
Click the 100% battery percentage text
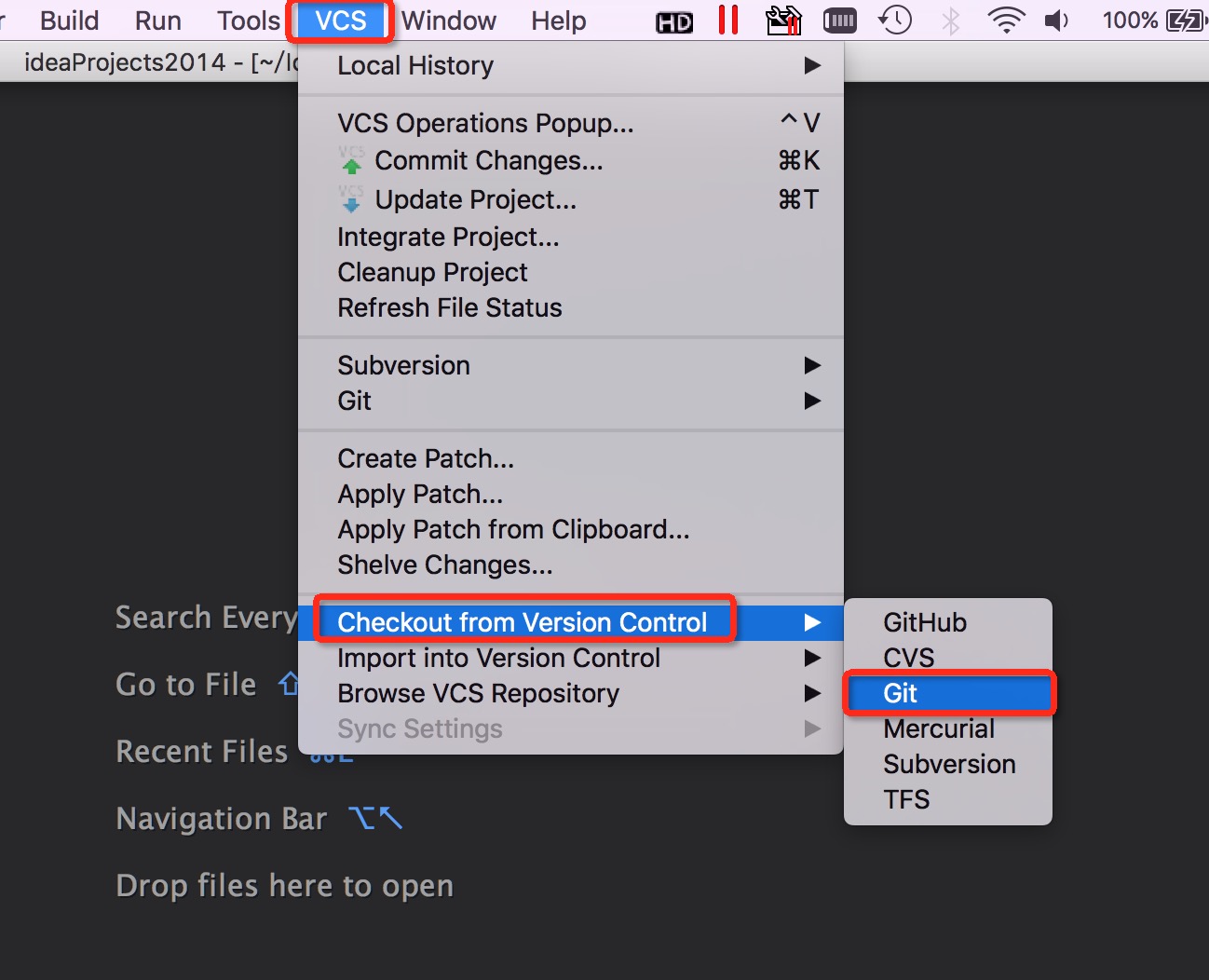(x=1130, y=20)
